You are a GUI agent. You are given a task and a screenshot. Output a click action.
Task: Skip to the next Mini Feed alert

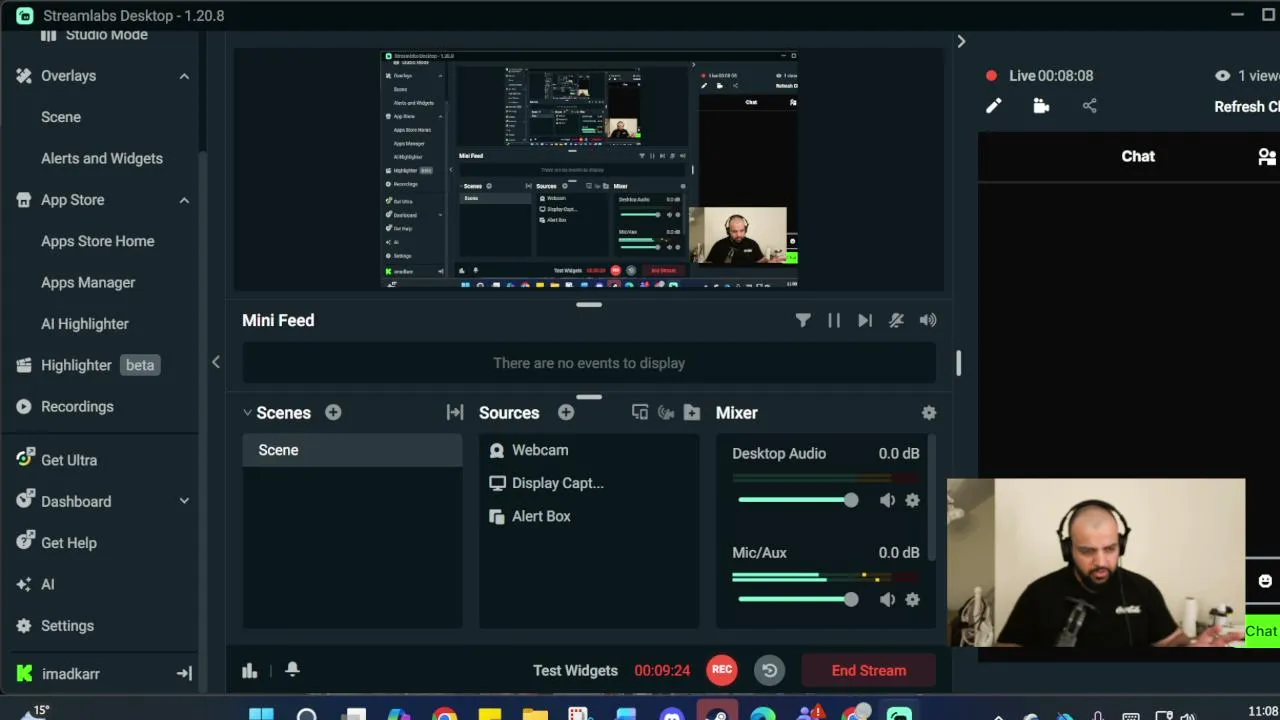point(865,320)
